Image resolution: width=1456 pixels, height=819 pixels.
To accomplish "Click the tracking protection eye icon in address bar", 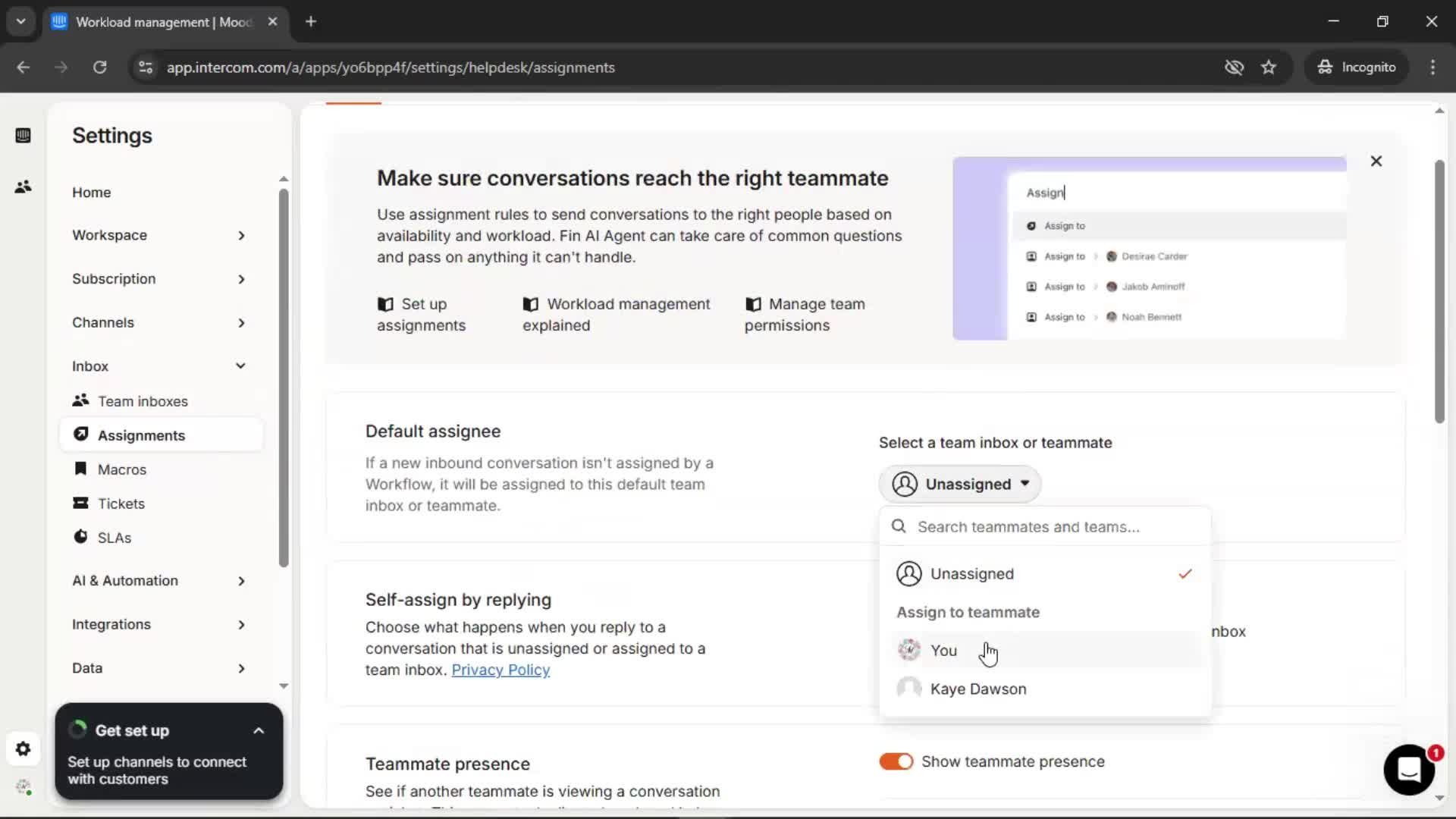I will point(1234,67).
